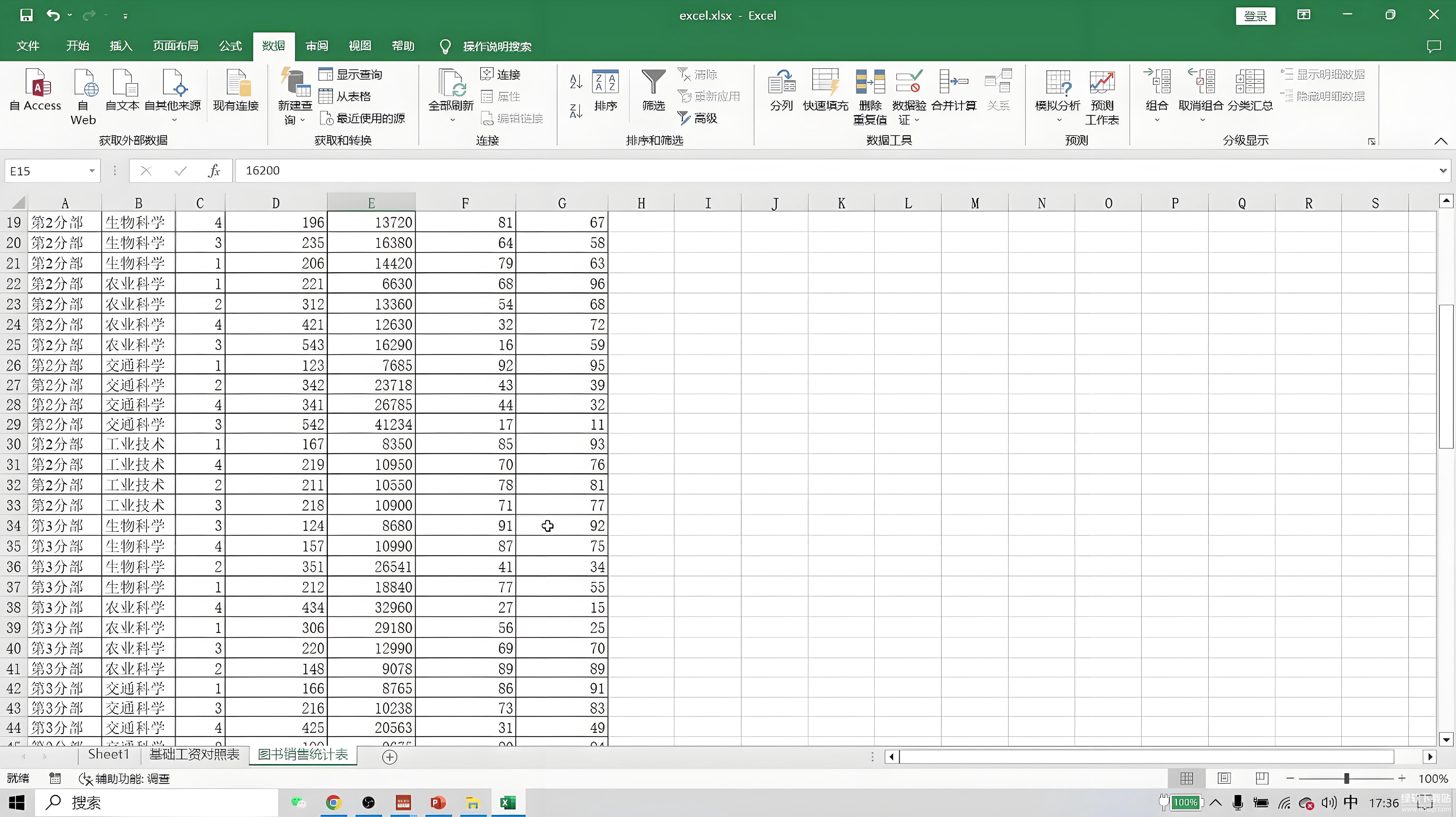Switch to Page Break Preview view

pyautogui.click(x=1261, y=779)
